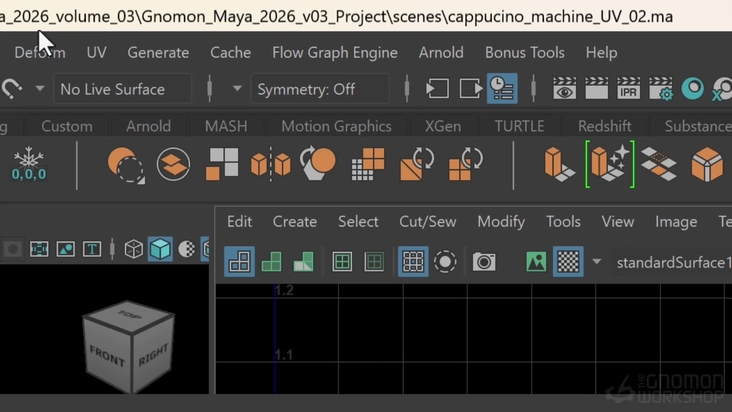This screenshot has height=412, width=732.
Task: Open the Arnold menu in the menu bar
Action: point(441,53)
